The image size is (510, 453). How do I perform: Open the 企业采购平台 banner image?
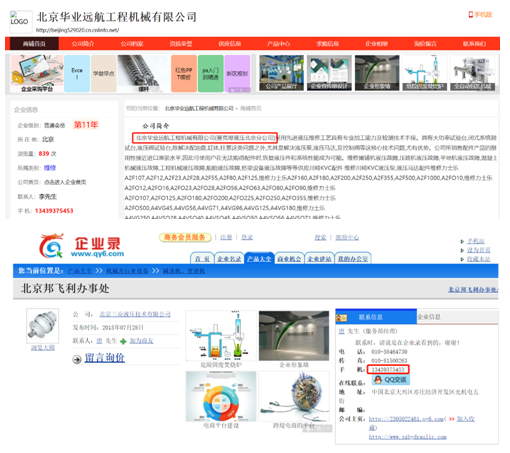coord(37,74)
